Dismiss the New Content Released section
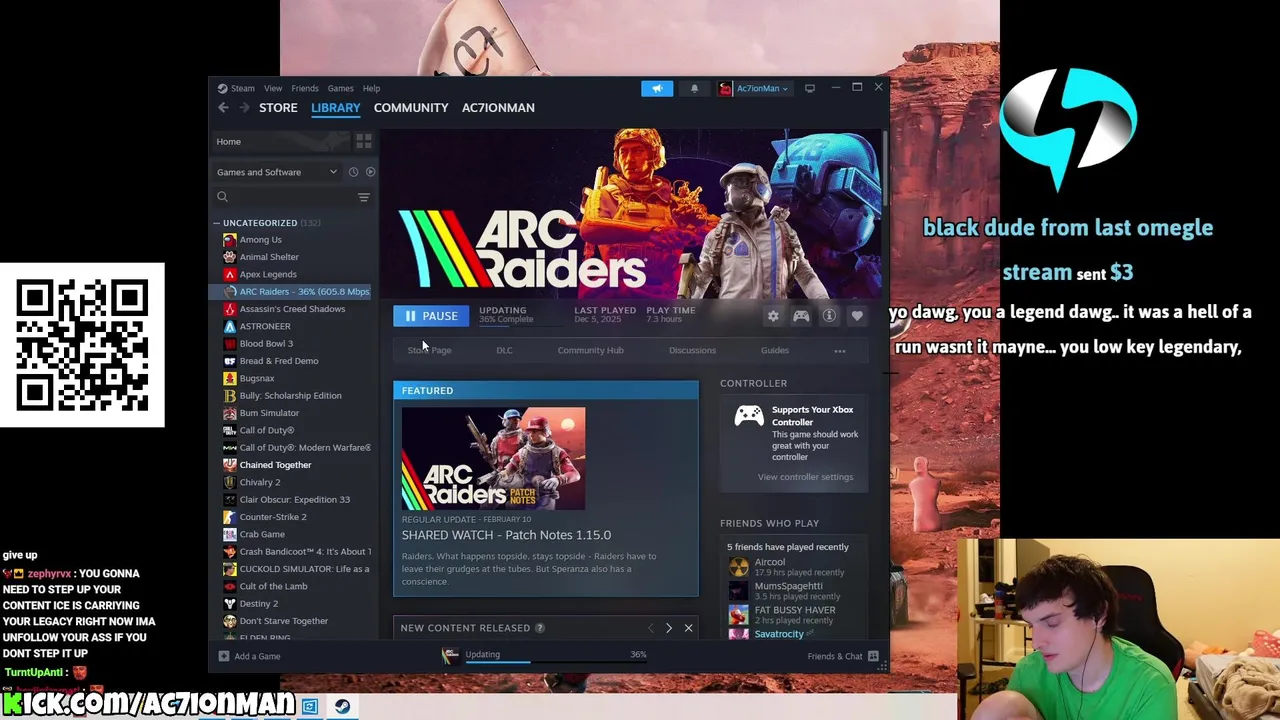The height and width of the screenshot is (720, 1280). (x=688, y=628)
